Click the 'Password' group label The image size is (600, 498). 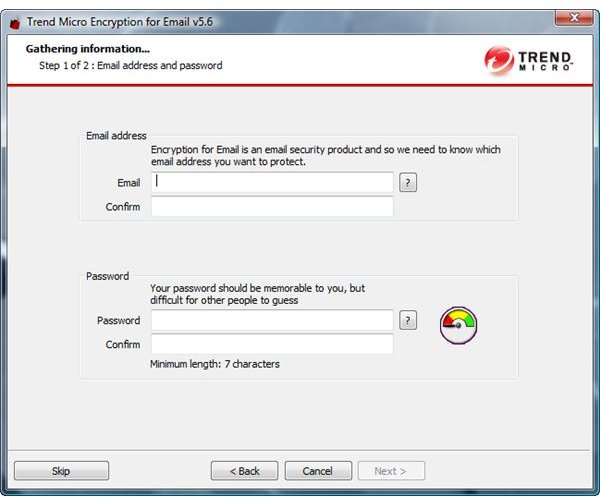[x=108, y=276]
